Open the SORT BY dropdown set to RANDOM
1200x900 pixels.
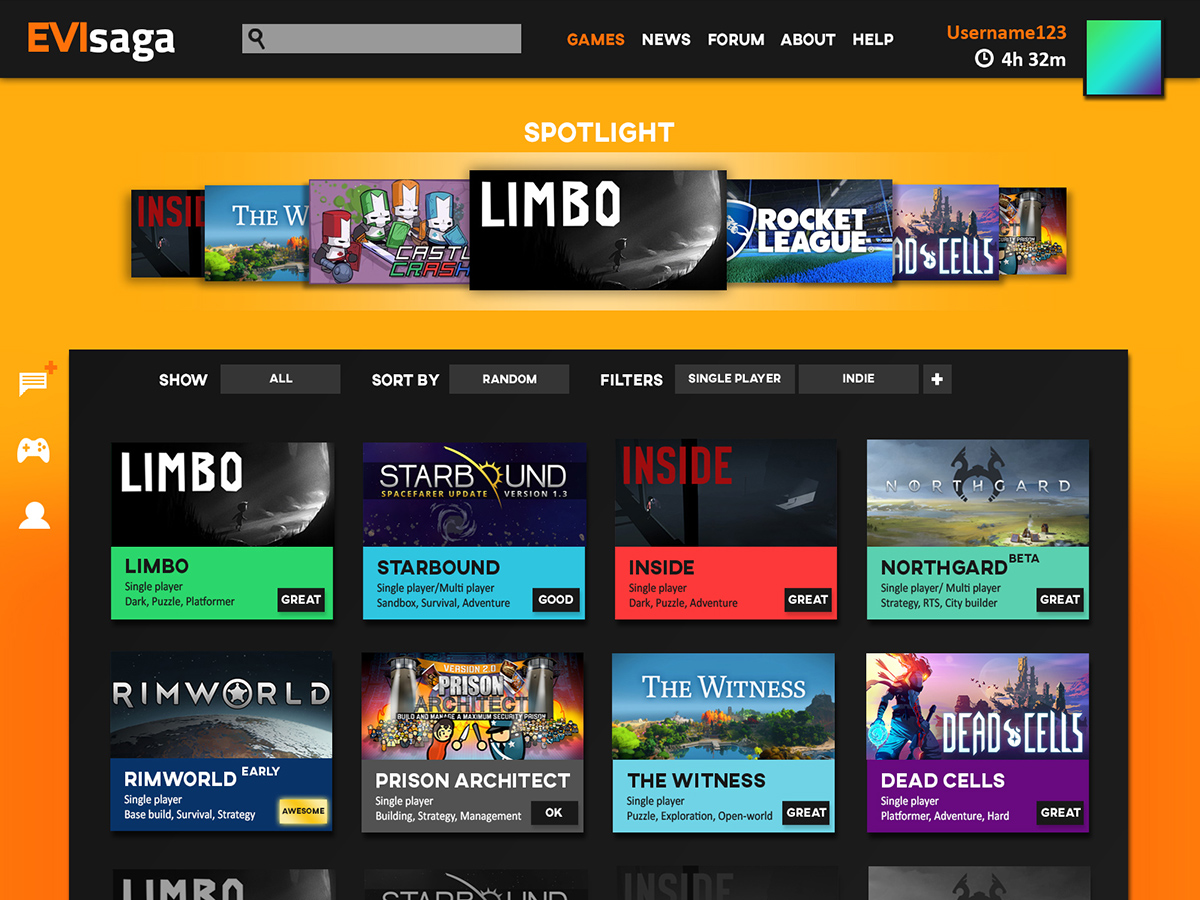click(x=509, y=379)
